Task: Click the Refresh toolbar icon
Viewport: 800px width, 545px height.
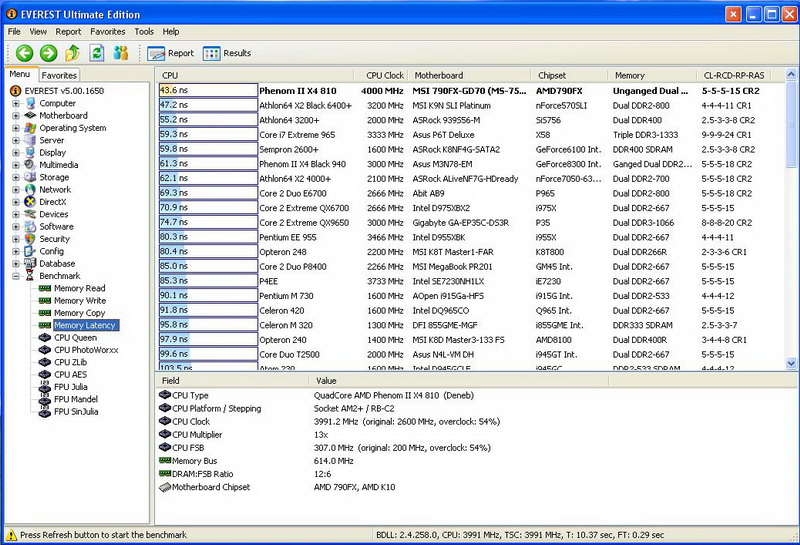Action: click(x=96, y=53)
